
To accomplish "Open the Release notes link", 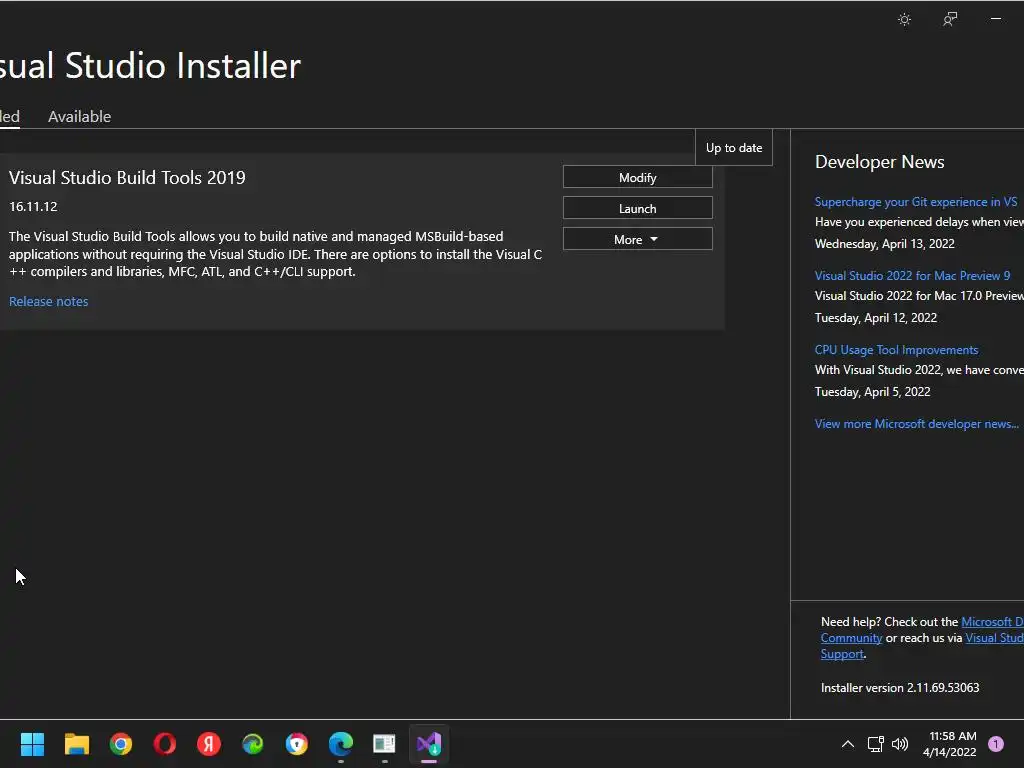I will point(48,301).
